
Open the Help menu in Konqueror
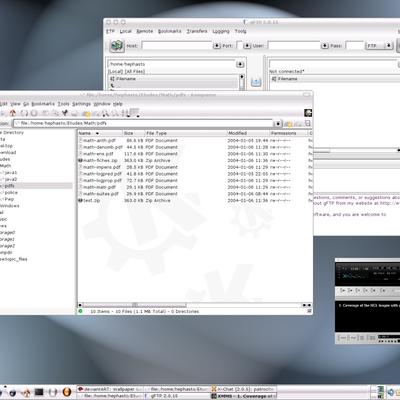click(x=118, y=104)
